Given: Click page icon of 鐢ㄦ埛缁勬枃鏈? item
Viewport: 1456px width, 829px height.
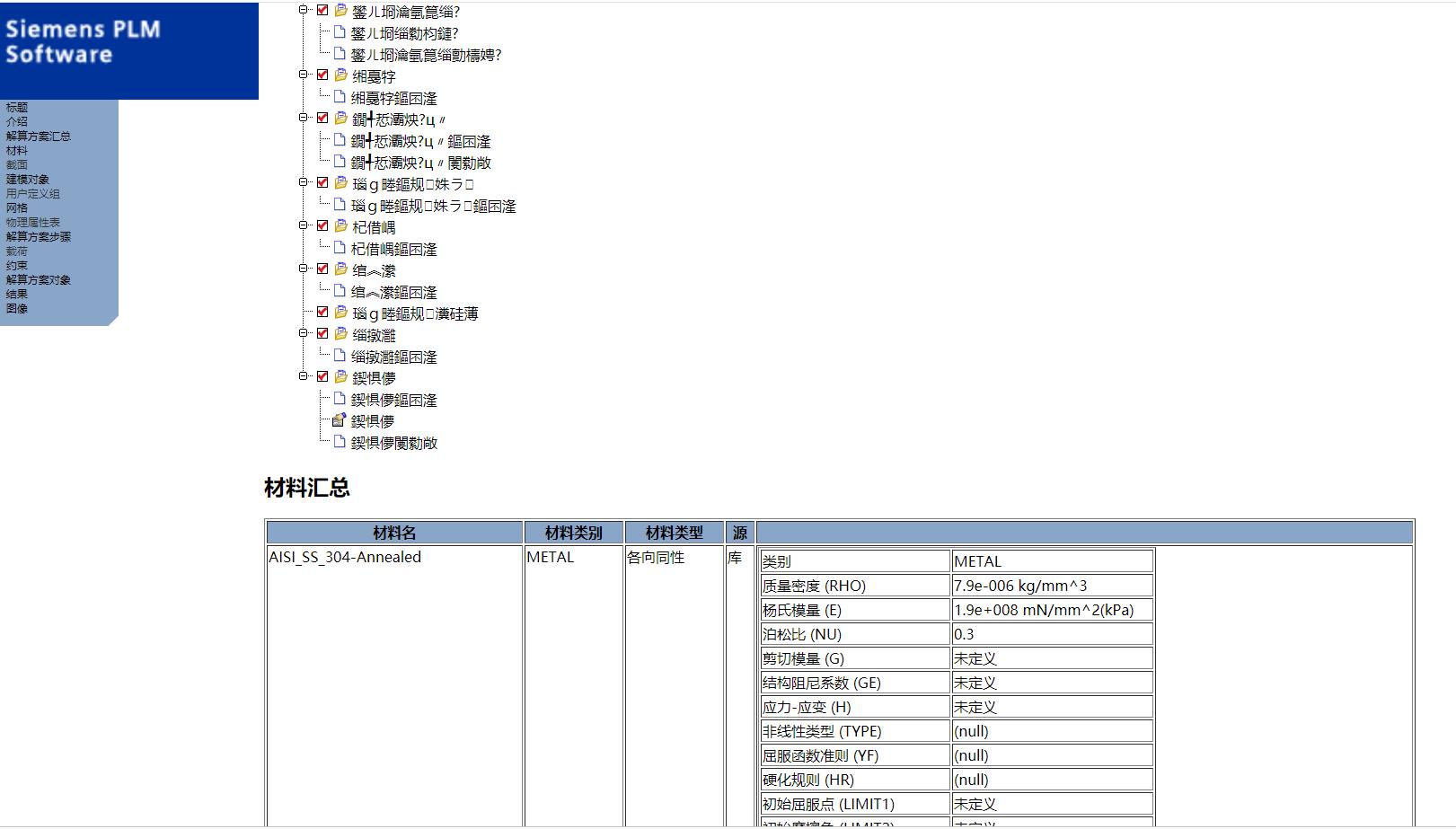Looking at the screenshot, I should (x=340, y=31).
